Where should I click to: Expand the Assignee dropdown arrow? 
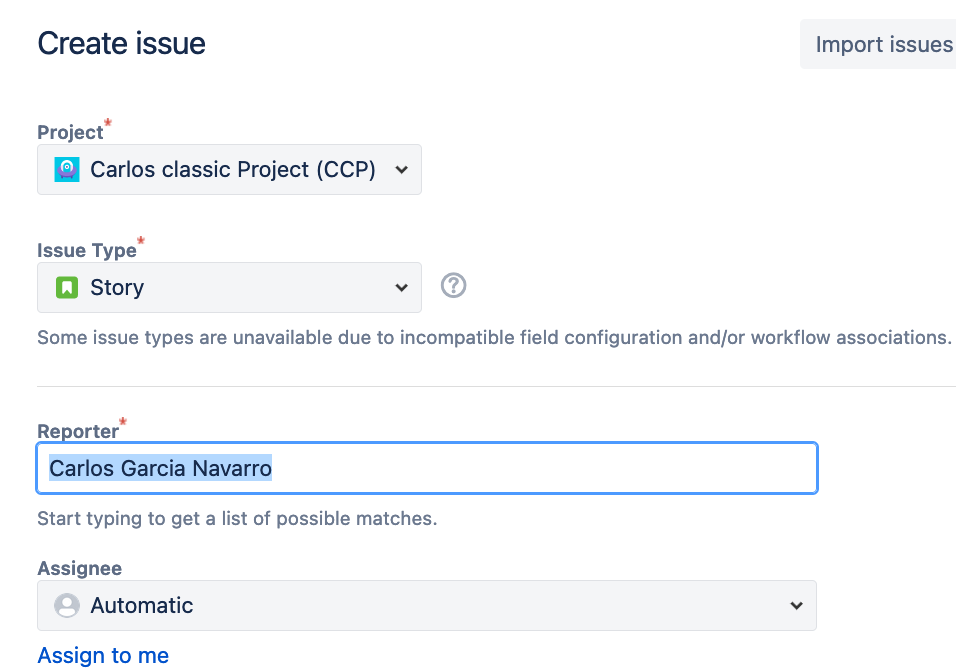(x=796, y=606)
